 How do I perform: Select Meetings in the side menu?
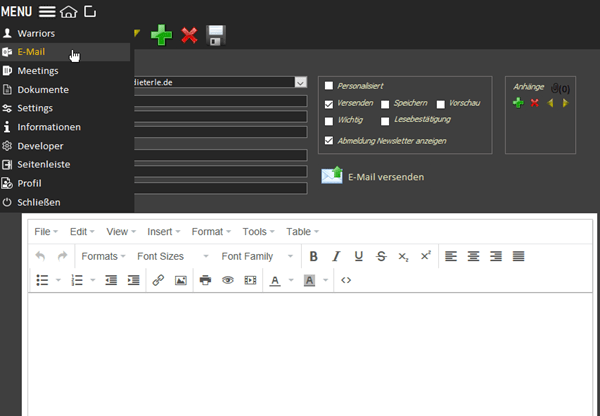(38, 71)
